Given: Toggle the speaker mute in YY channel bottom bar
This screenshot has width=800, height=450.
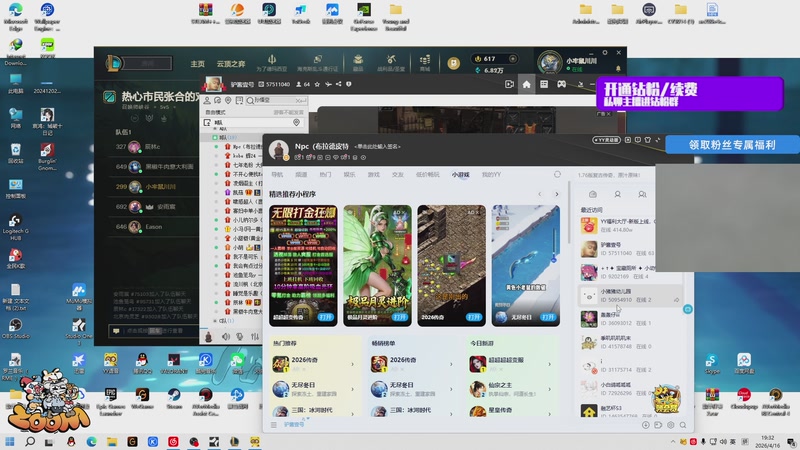Looking at the screenshot, I should (x=226, y=337).
